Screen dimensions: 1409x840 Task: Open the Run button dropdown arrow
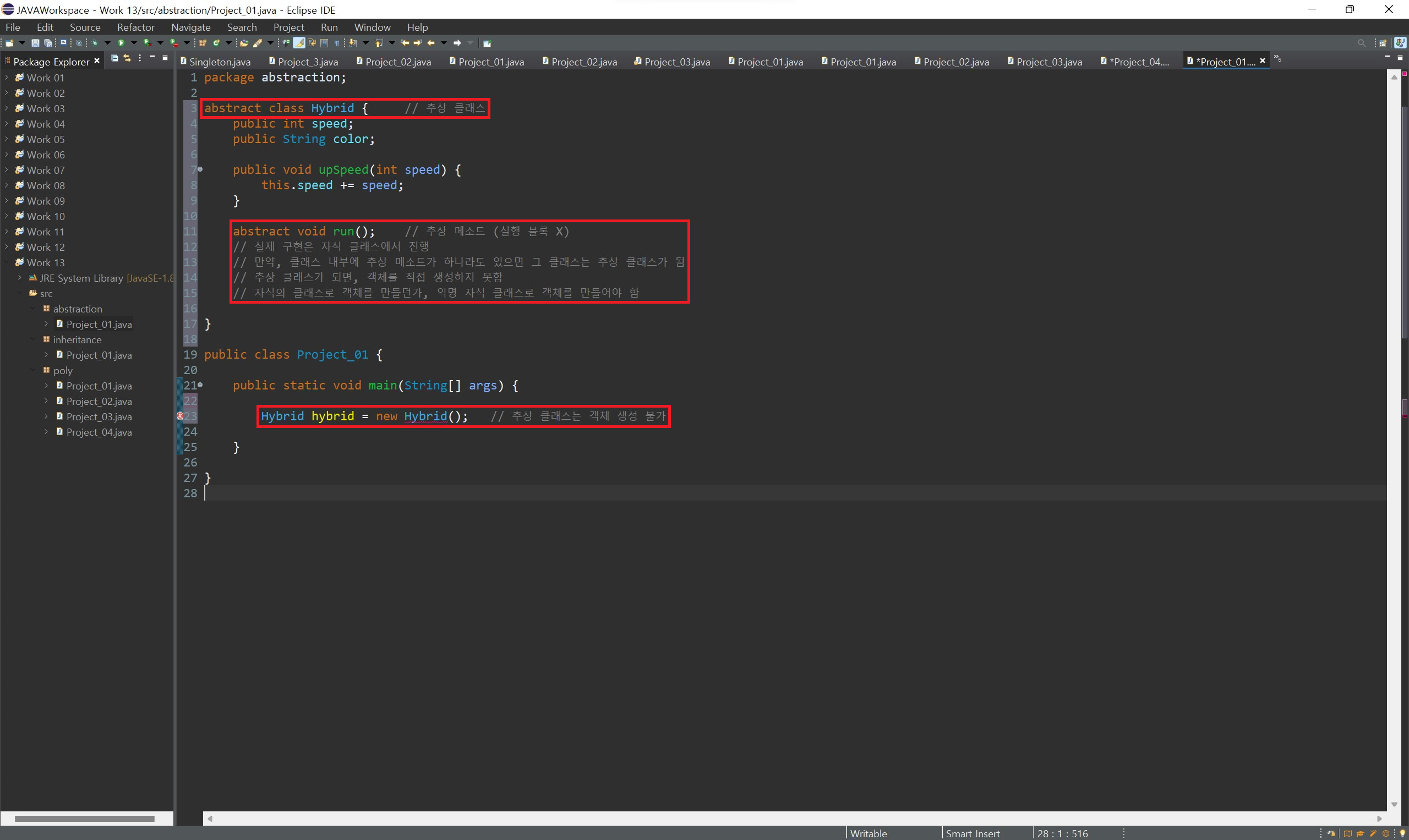click(x=134, y=43)
